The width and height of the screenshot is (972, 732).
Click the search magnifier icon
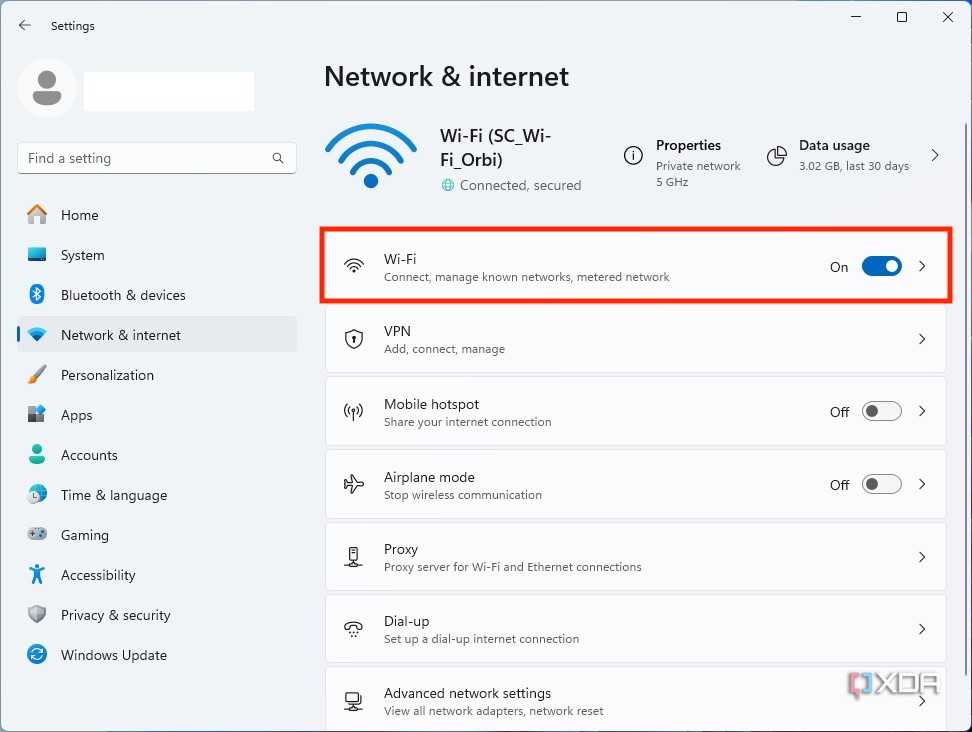click(x=278, y=158)
